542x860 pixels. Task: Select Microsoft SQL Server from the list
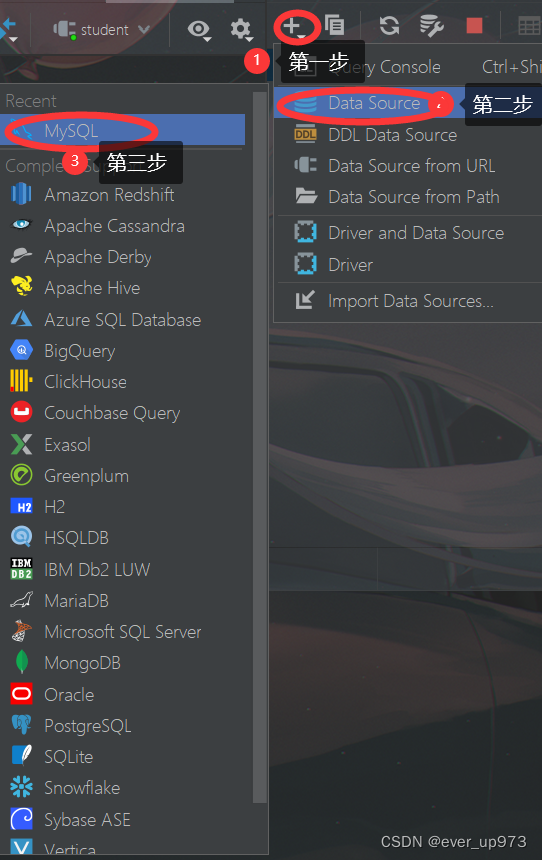[x=122, y=632]
